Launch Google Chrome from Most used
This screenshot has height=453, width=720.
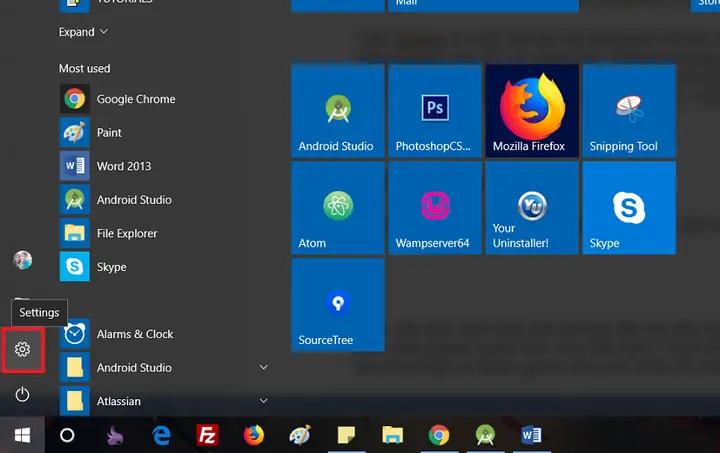[x=118, y=99]
